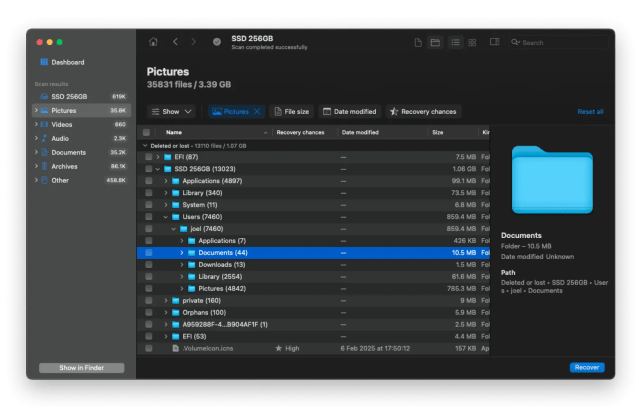Focus the Search field
639x417 pixels.
tap(558, 42)
